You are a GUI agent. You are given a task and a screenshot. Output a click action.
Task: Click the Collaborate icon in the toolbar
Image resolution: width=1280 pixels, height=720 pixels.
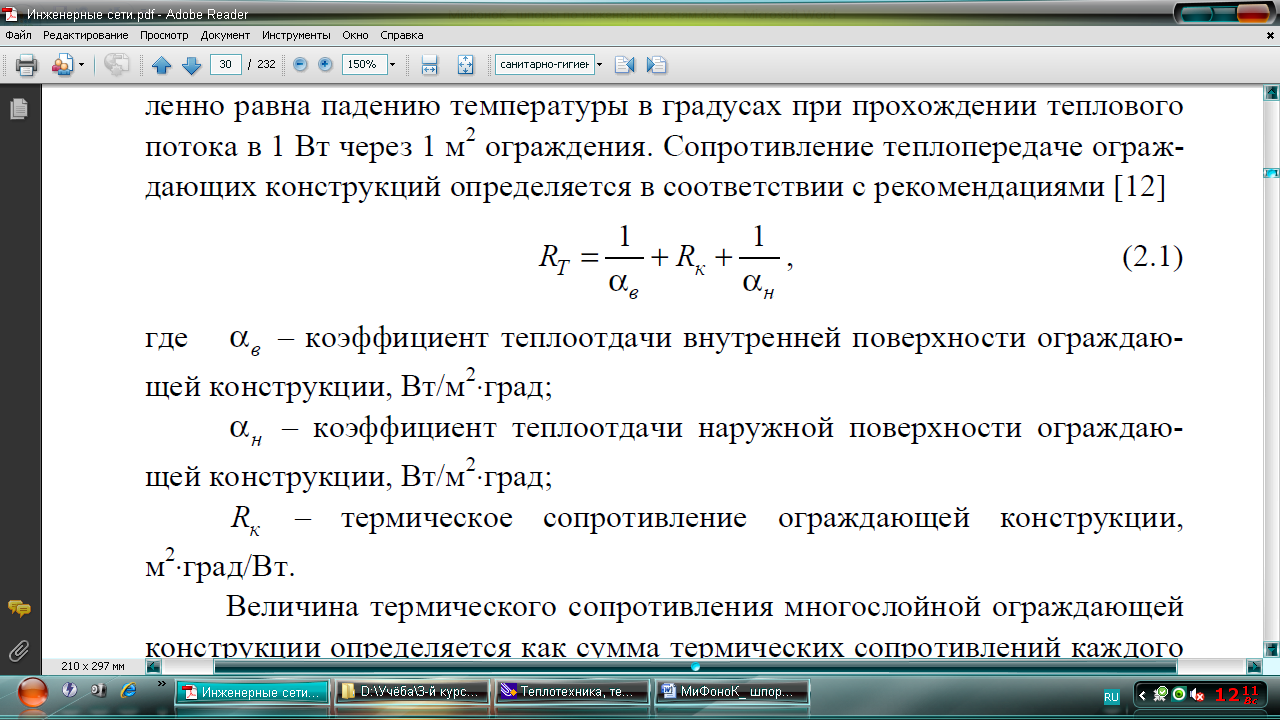62,65
